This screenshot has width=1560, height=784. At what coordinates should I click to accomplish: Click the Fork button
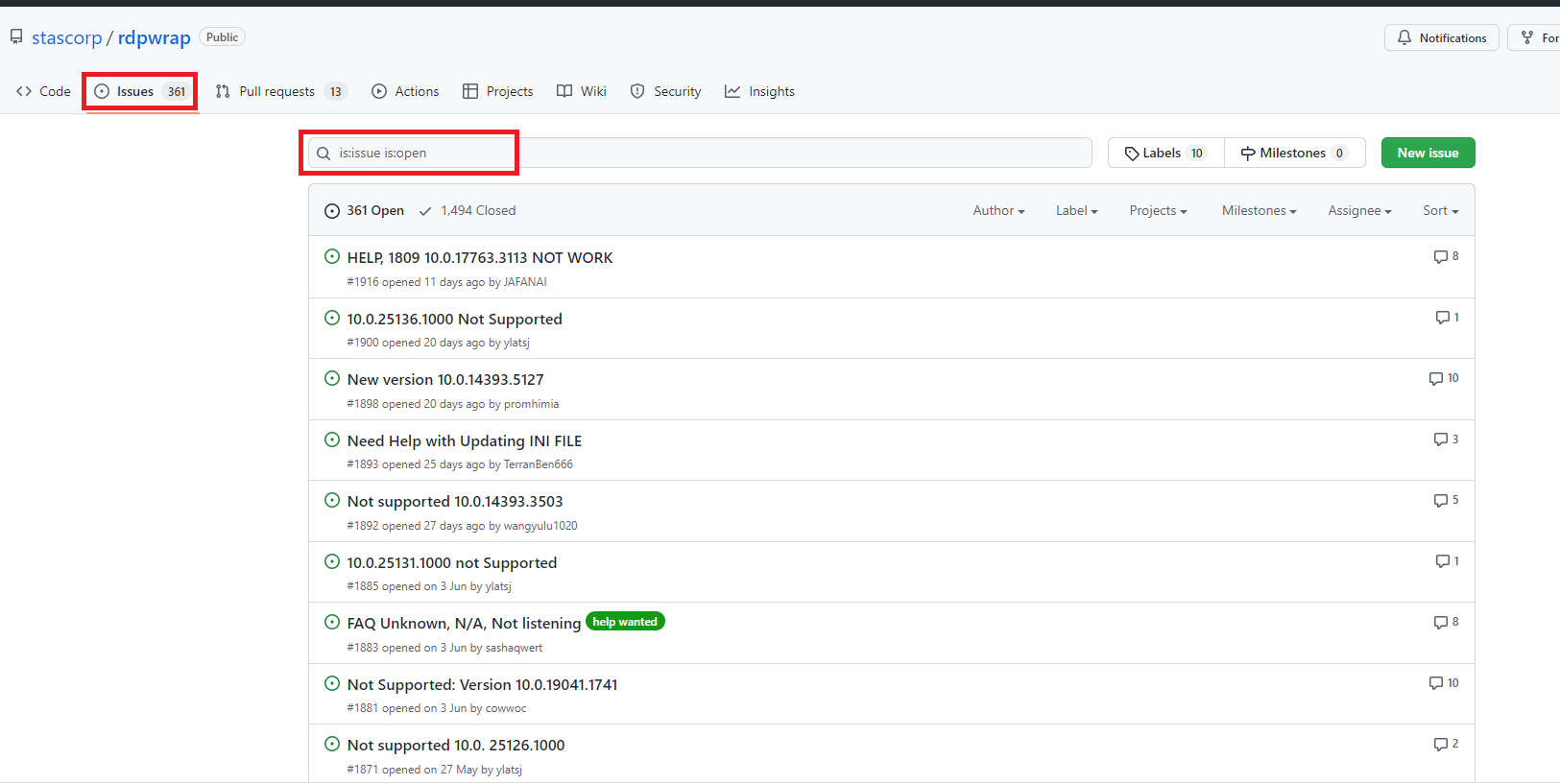[x=1534, y=37]
